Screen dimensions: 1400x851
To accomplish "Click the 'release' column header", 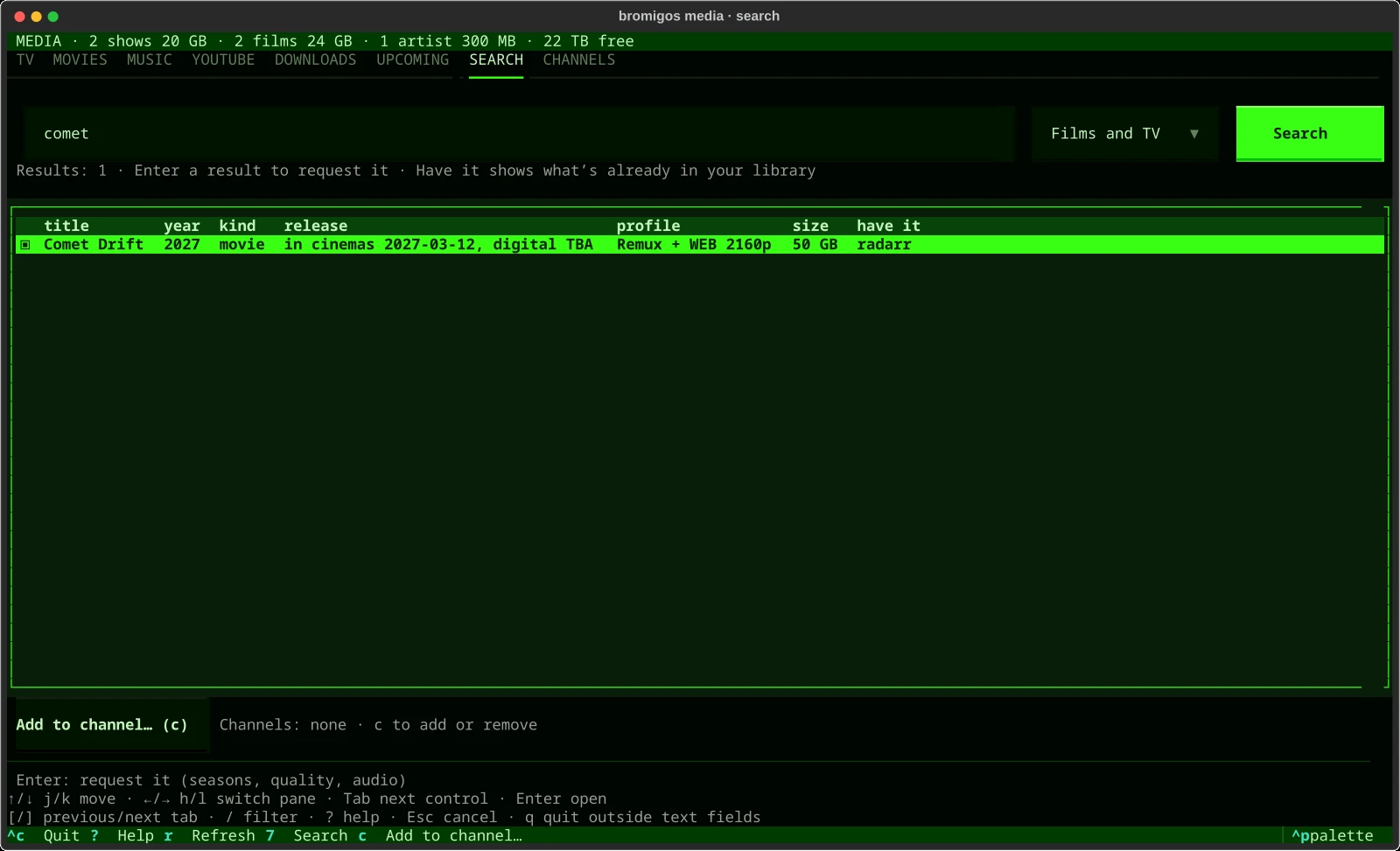I will point(316,226).
